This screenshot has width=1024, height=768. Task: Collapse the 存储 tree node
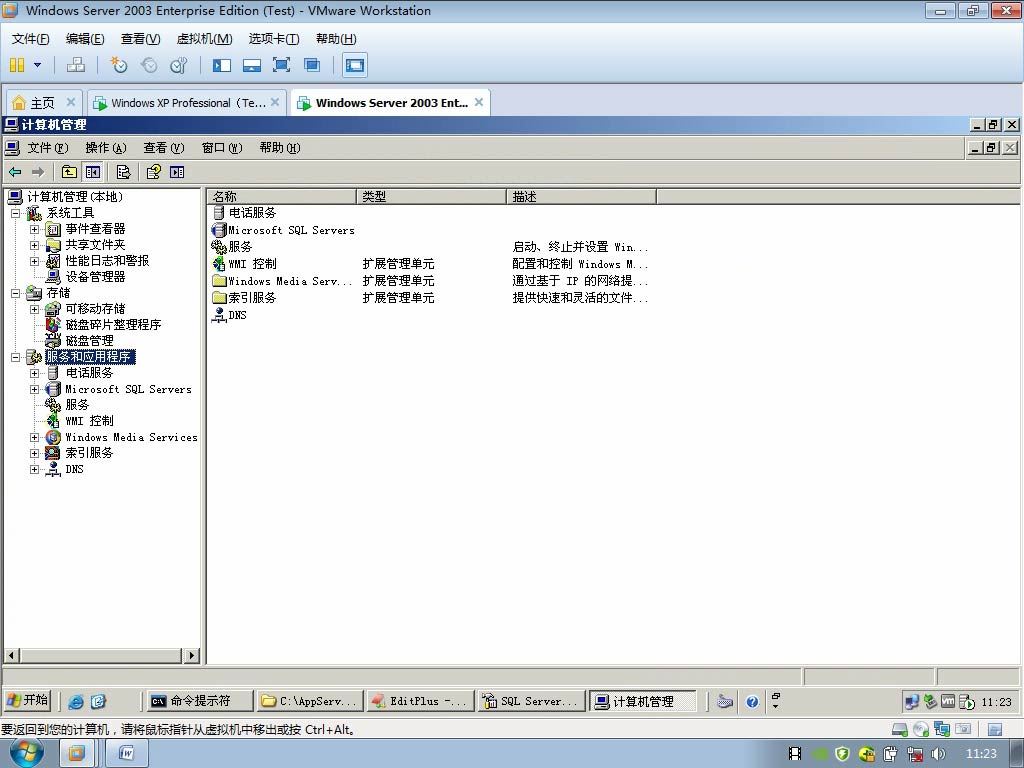tap(16, 293)
